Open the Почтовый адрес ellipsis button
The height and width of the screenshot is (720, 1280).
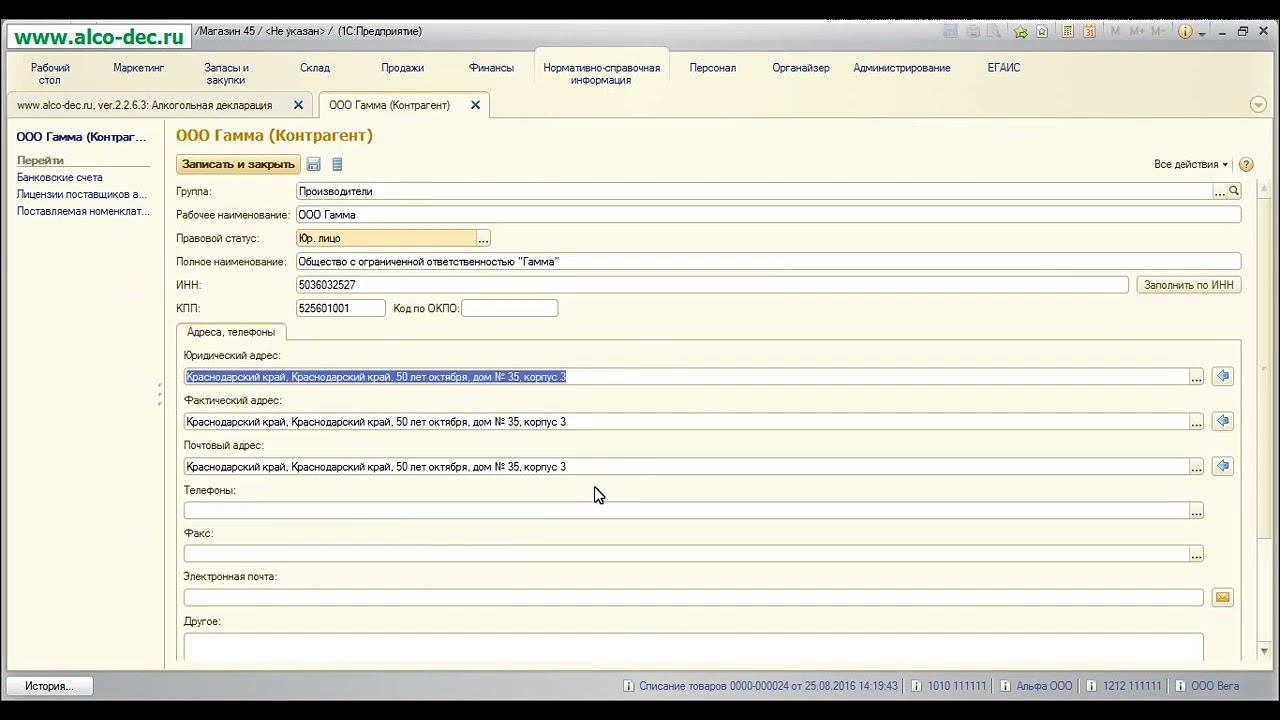1196,467
